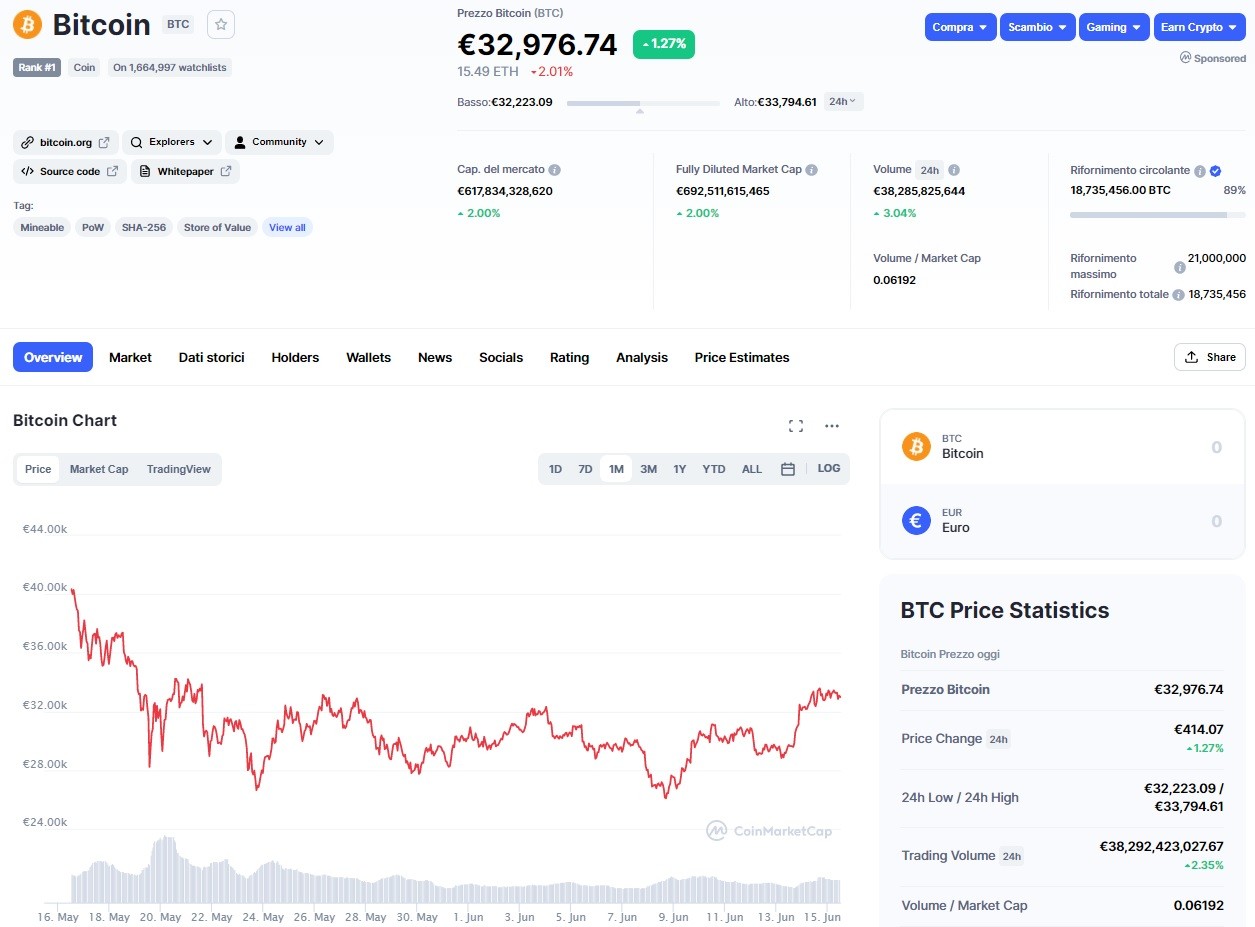Open the Gaming dropdown

[1115, 27]
